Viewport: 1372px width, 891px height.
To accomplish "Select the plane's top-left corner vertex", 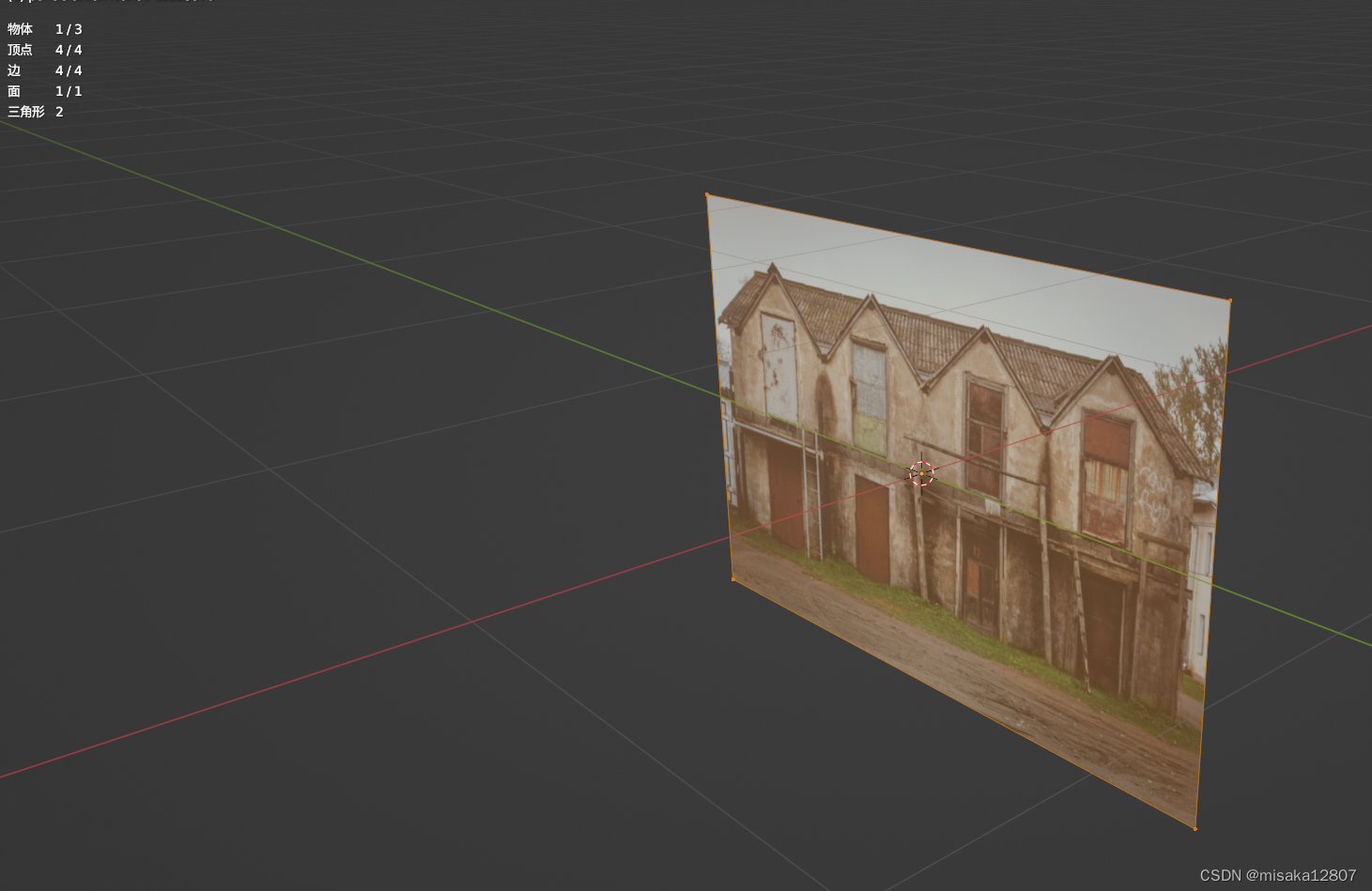I will pos(707,194).
